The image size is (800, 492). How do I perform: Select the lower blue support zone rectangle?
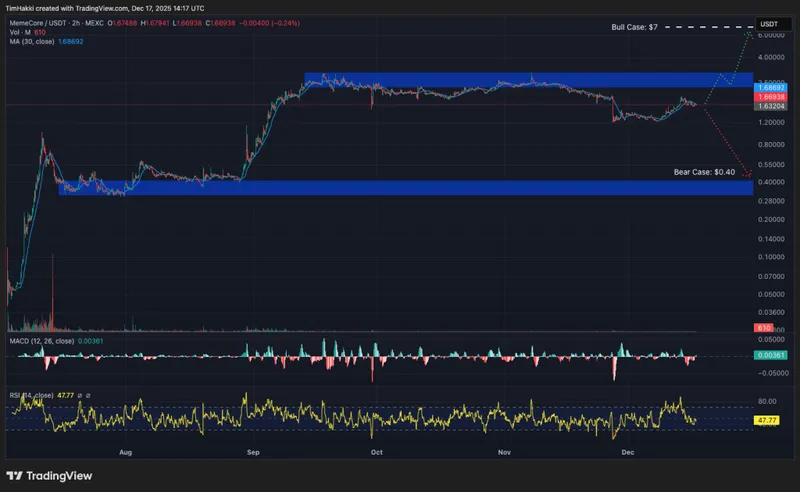(x=406, y=187)
